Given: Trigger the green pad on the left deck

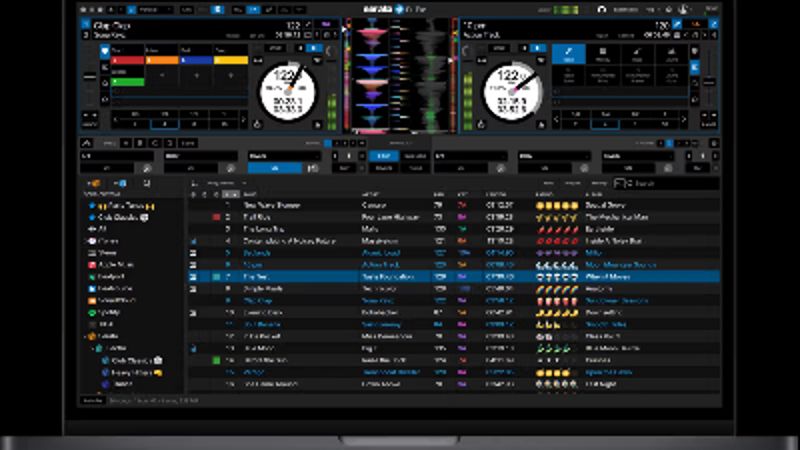Looking at the screenshot, I should (127, 82).
